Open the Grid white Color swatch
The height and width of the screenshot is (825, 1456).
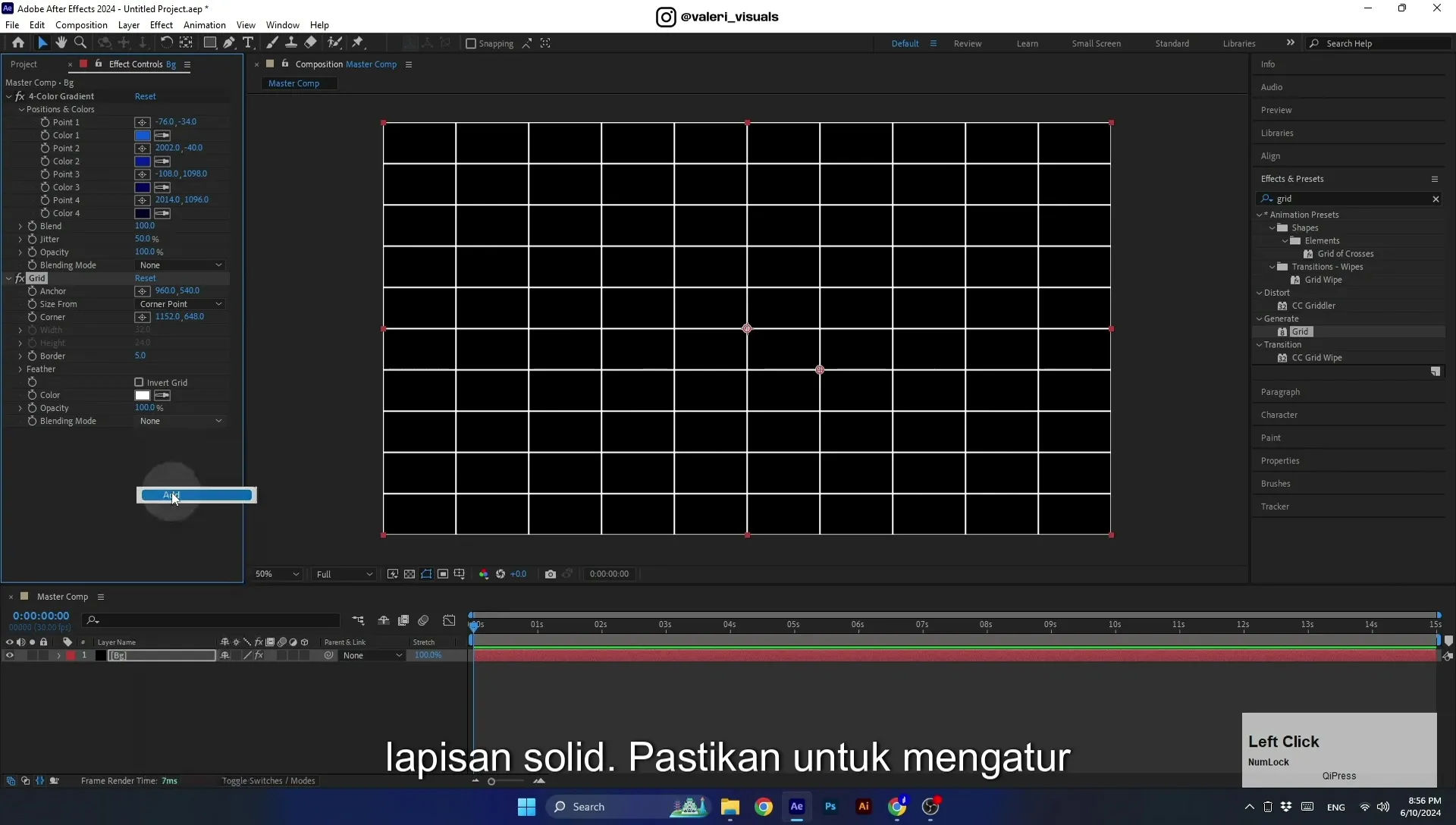(143, 395)
